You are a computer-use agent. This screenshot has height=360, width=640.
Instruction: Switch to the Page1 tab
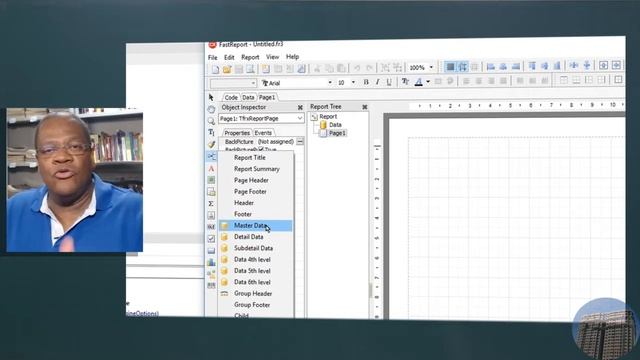click(x=267, y=97)
